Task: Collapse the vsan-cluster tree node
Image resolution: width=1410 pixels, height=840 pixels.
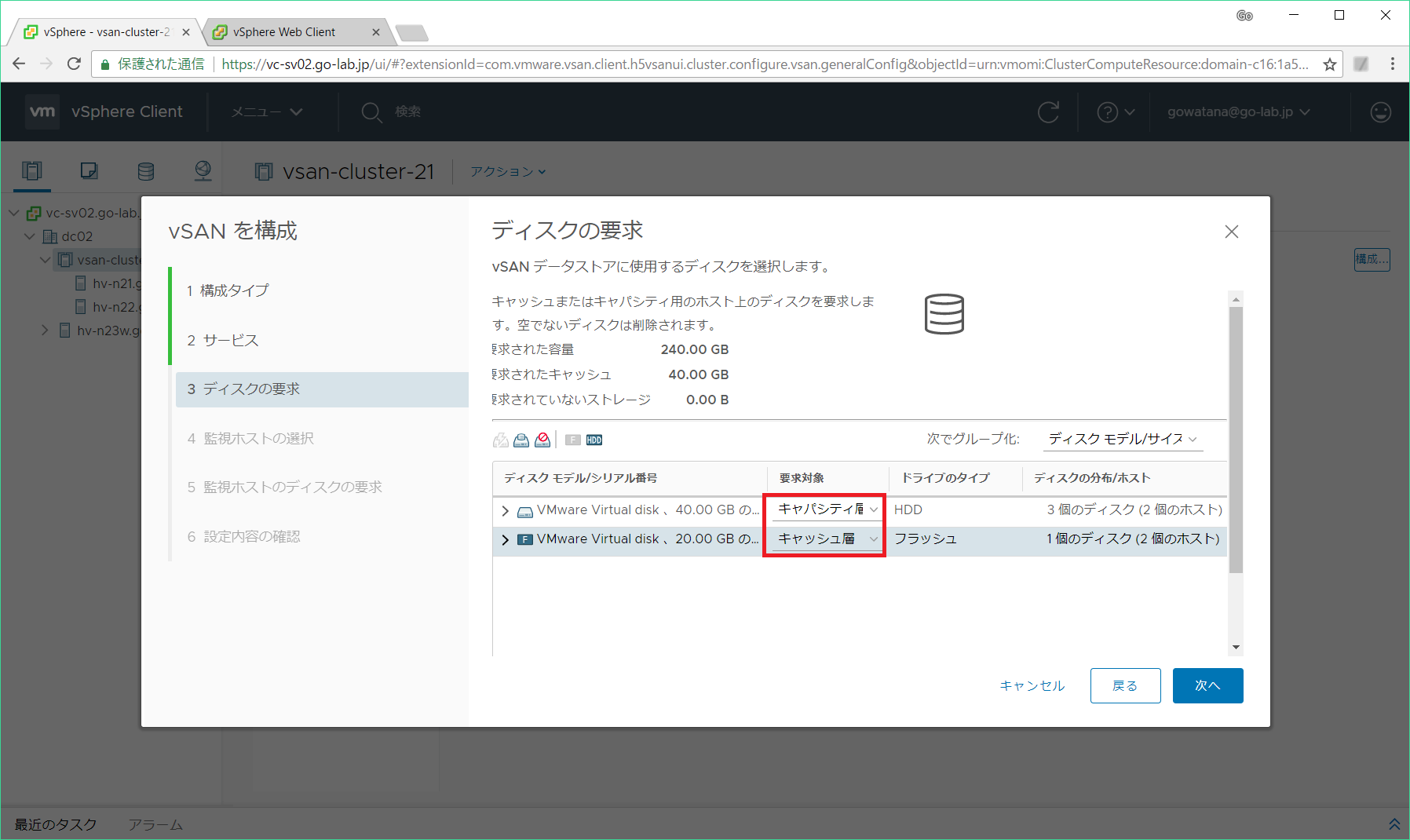Action: [x=46, y=260]
